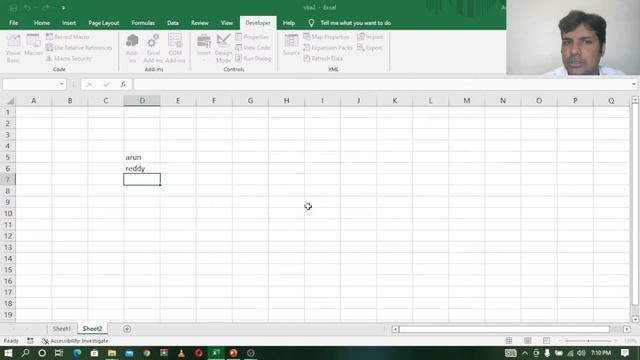Expand the Insert controls dropdown
Screen dimensions: 640x360
[x=204, y=48]
